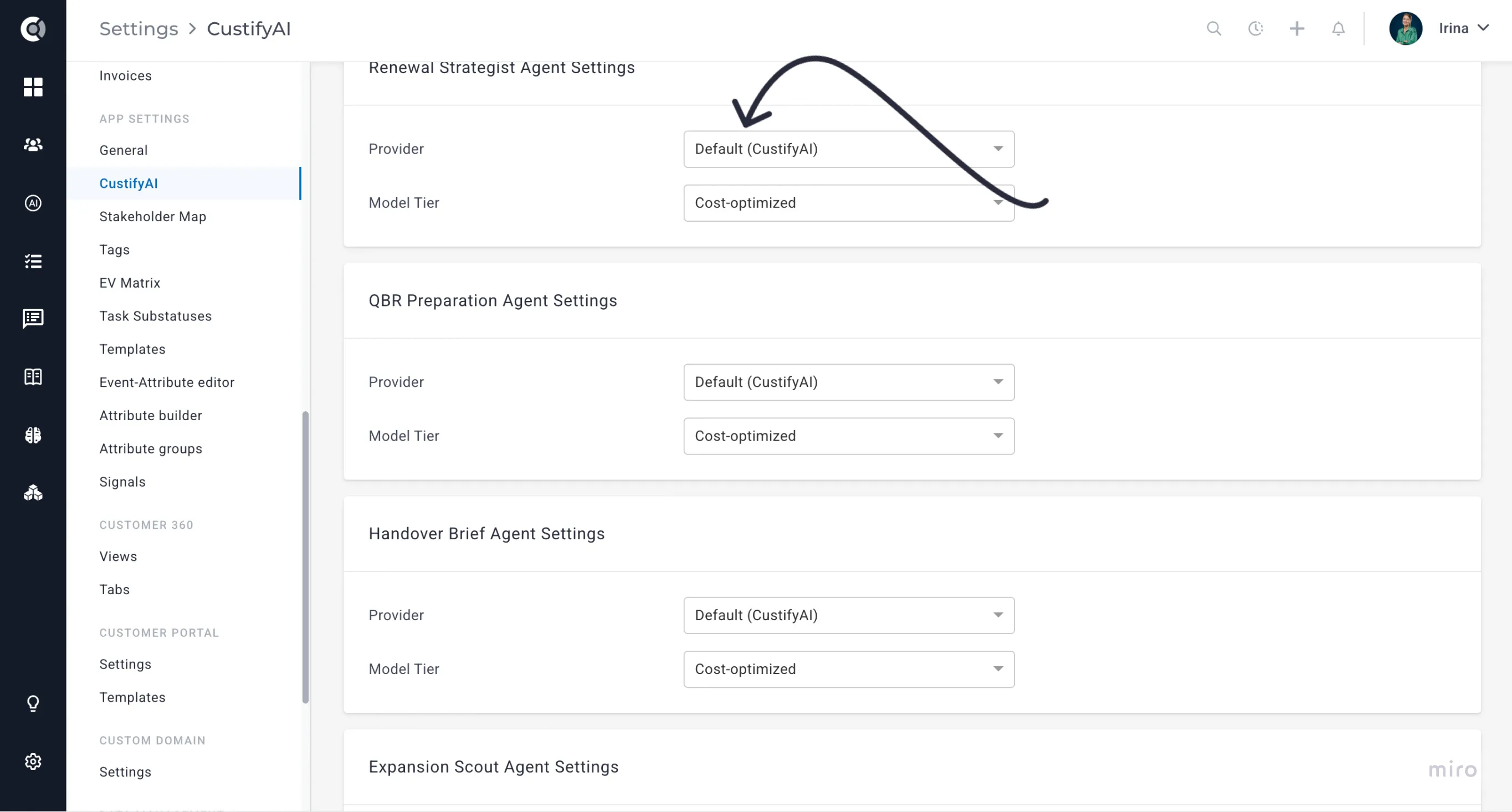Open Attribute groups page
Viewport: 1512px width, 812px height.
(x=151, y=448)
